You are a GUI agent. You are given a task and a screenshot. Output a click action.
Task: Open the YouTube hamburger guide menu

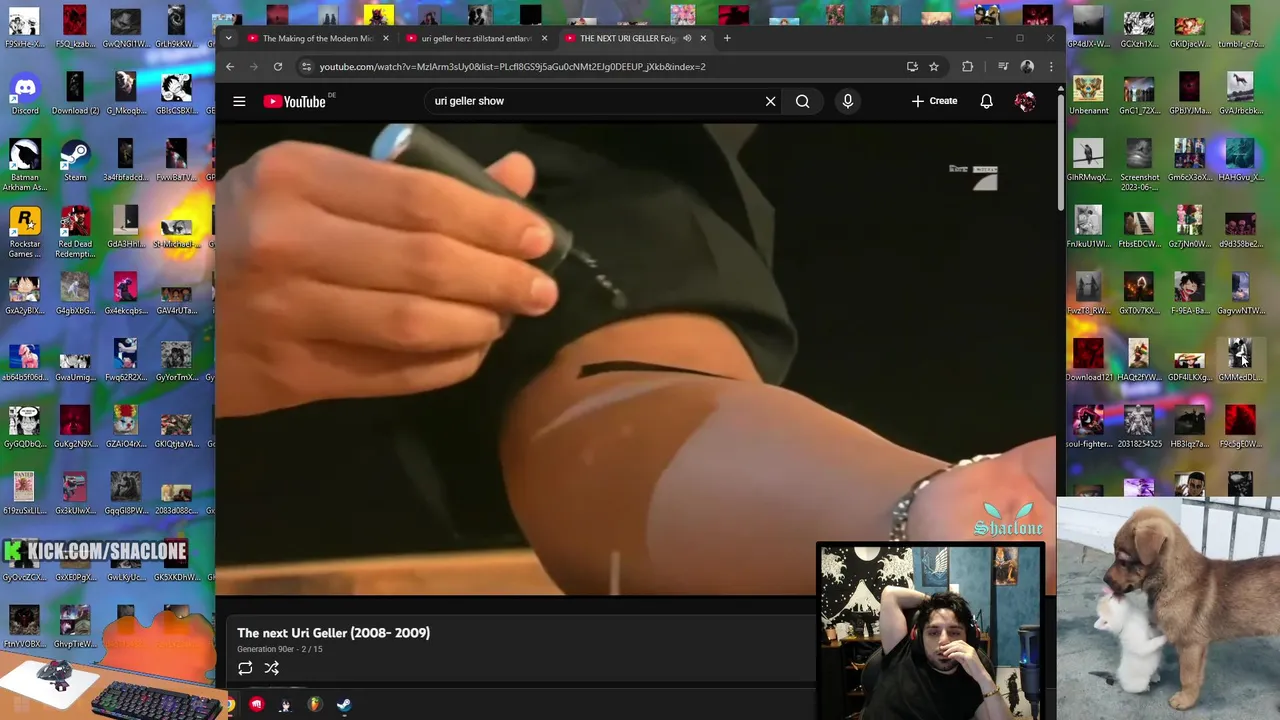pyautogui.click(x=239, y=101)
